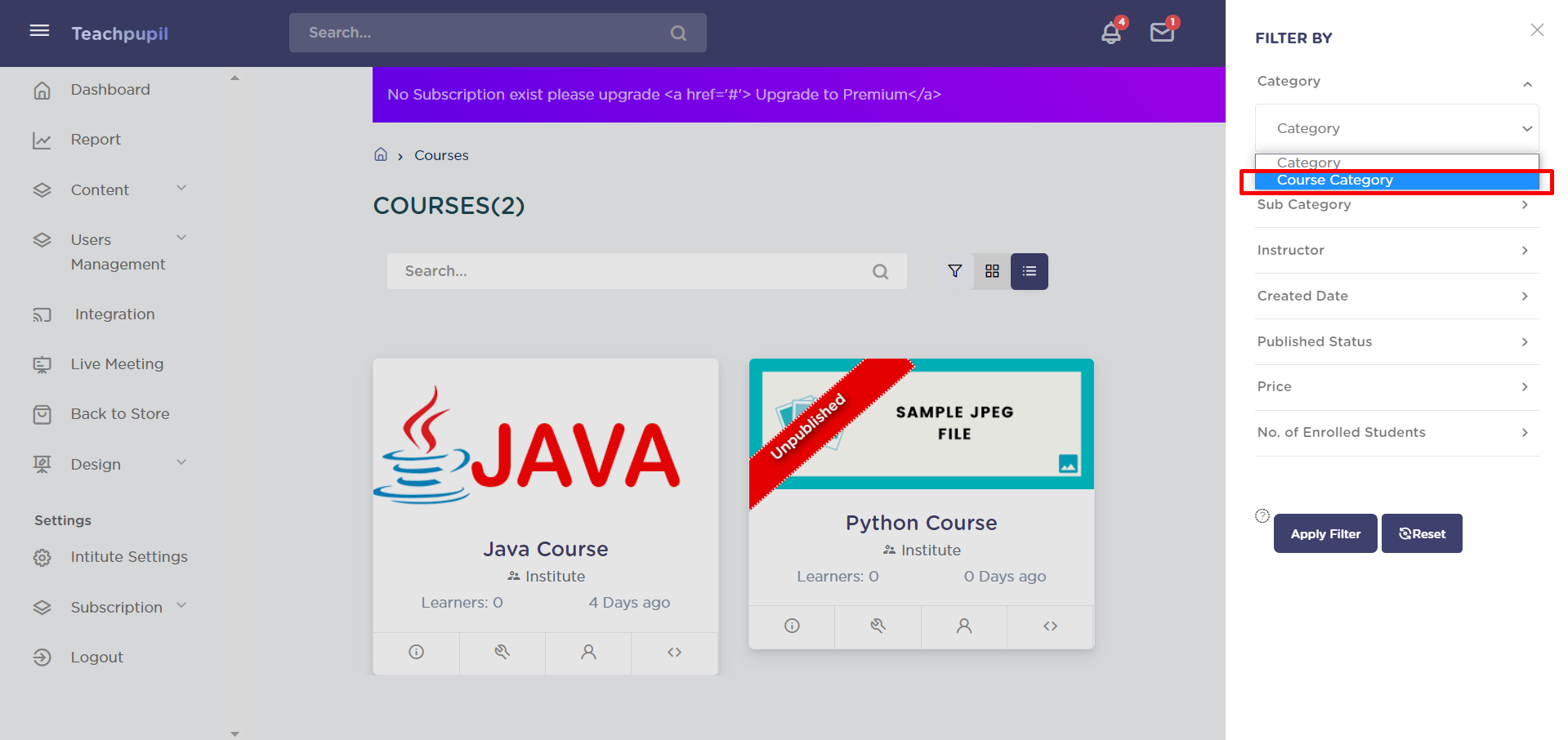Click the Python Course embed code icon
The image size is (1568, 740).
click(1050, 626)
